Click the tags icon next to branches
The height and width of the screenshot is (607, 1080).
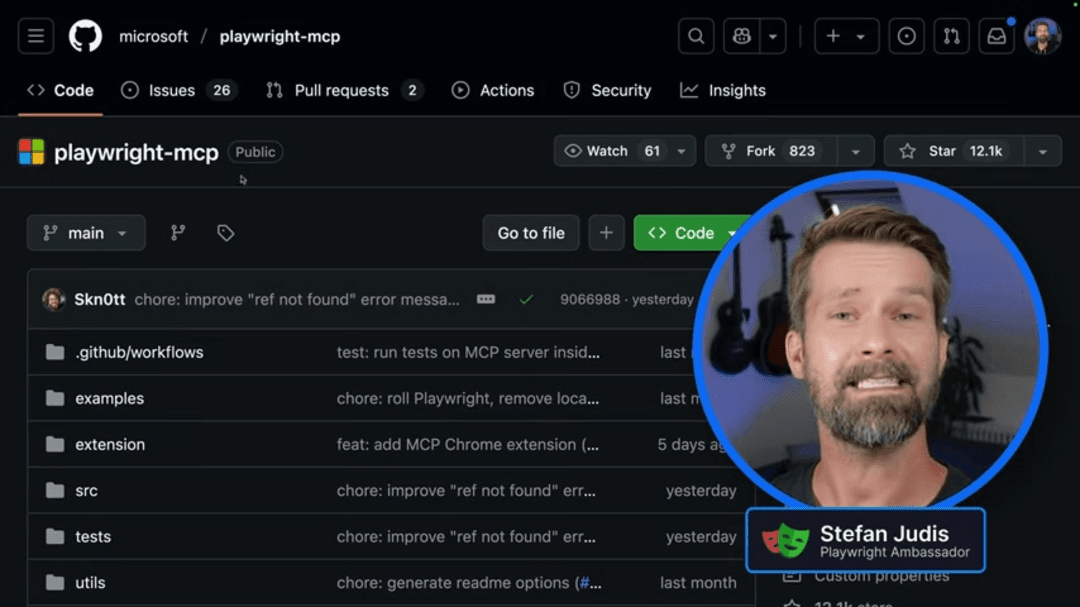point(225,232)
